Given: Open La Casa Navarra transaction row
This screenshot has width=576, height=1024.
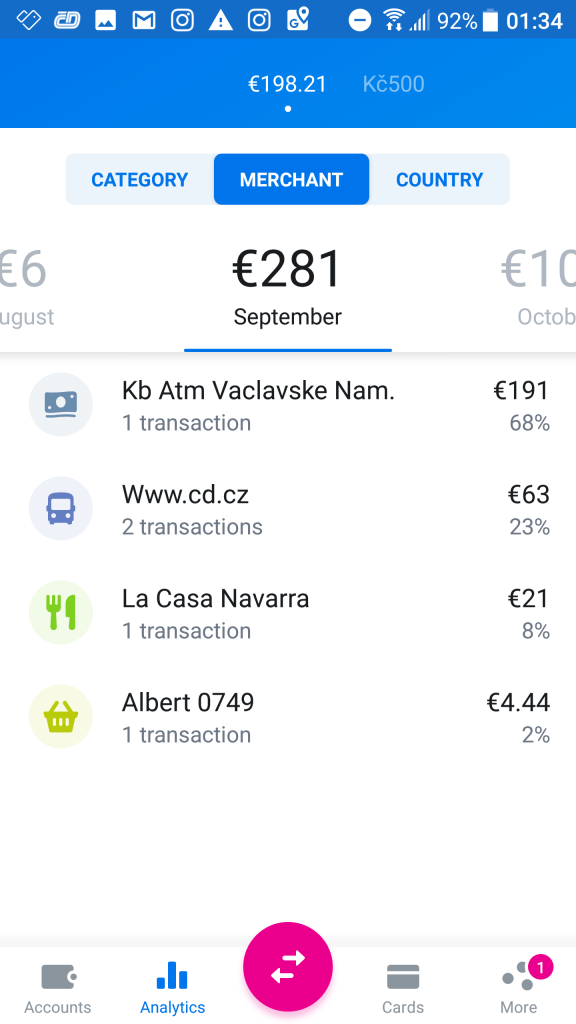Looking at the screenshot, I should pos(288,613).
